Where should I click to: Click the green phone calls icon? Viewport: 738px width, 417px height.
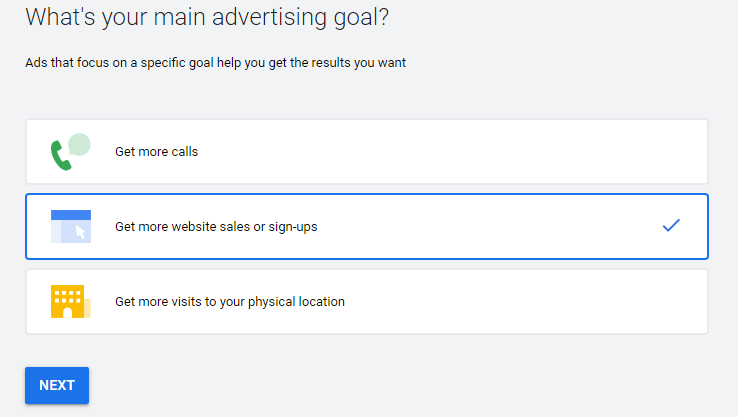(x=61, y=155)
